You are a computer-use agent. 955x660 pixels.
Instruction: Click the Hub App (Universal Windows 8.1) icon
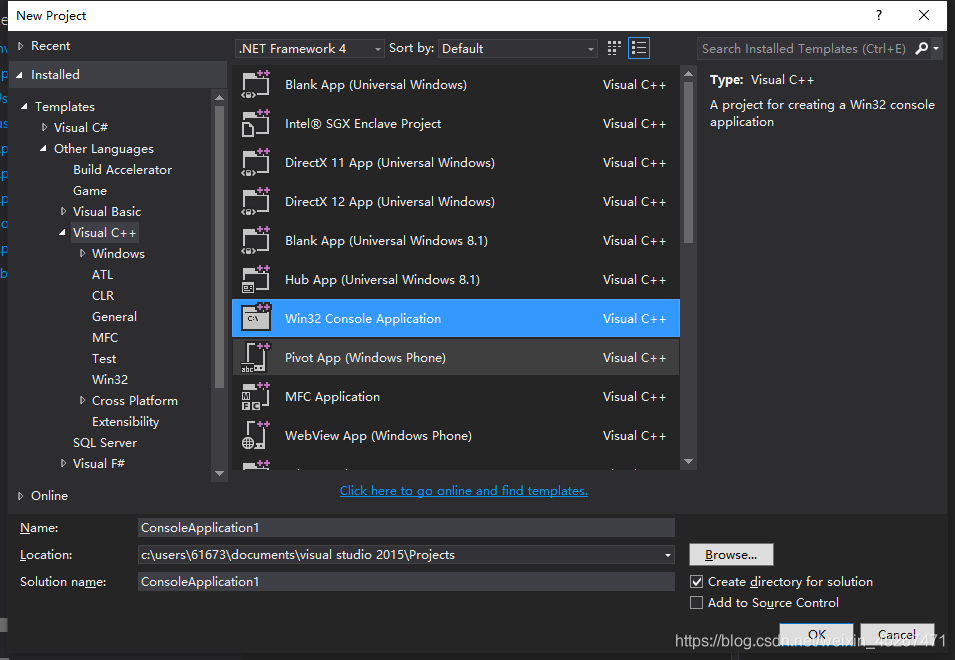256,279
